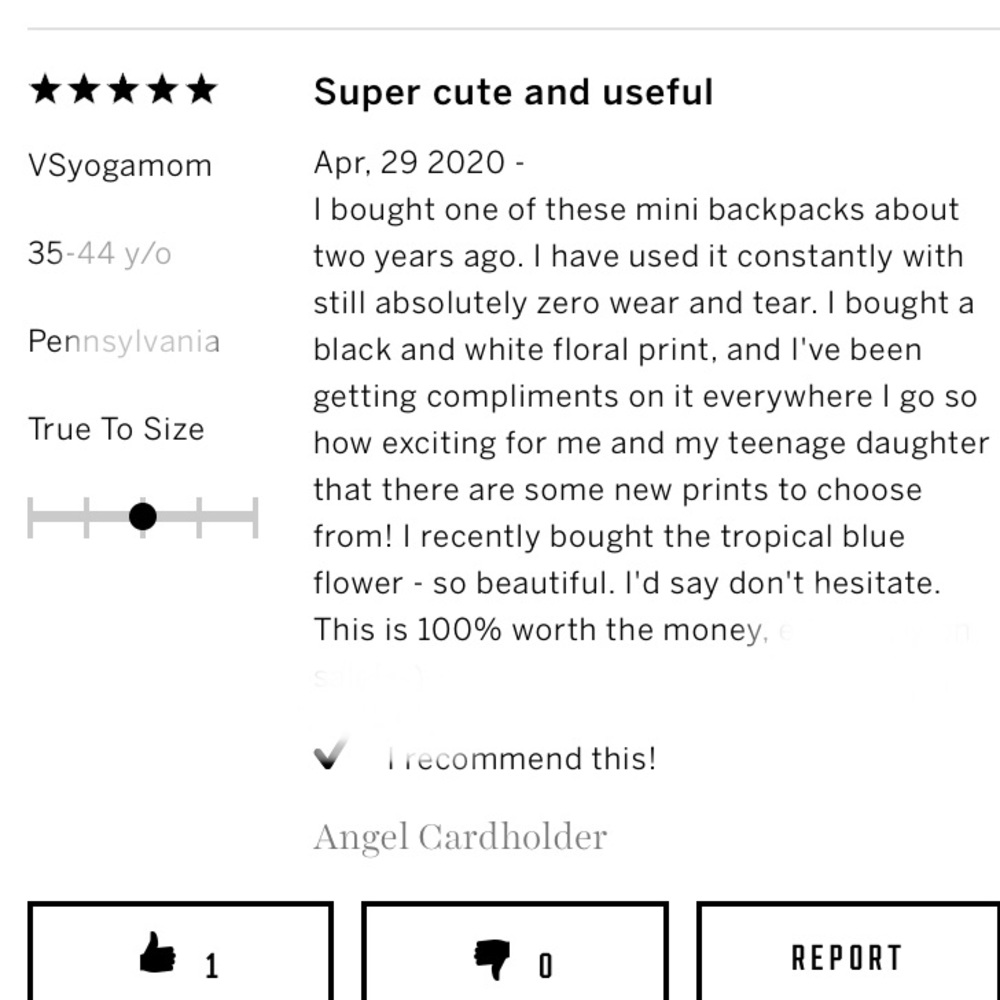Screen dimensions: 1000x1000
Task: Click the first star in the rating
Action: tap(45, 90)
